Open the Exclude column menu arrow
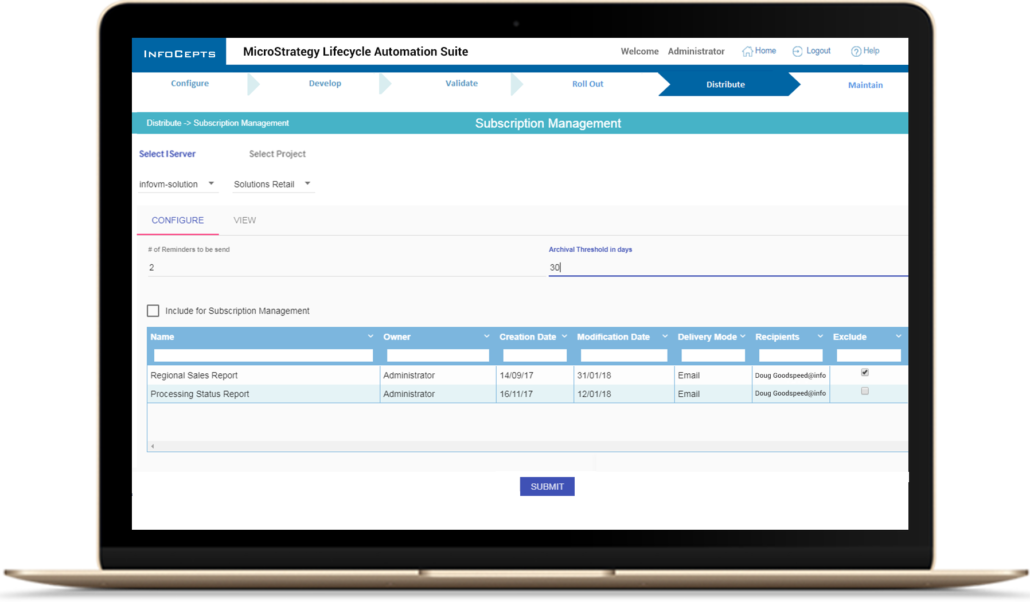The width and height of the screenshot is (1030, 602). 898,337
